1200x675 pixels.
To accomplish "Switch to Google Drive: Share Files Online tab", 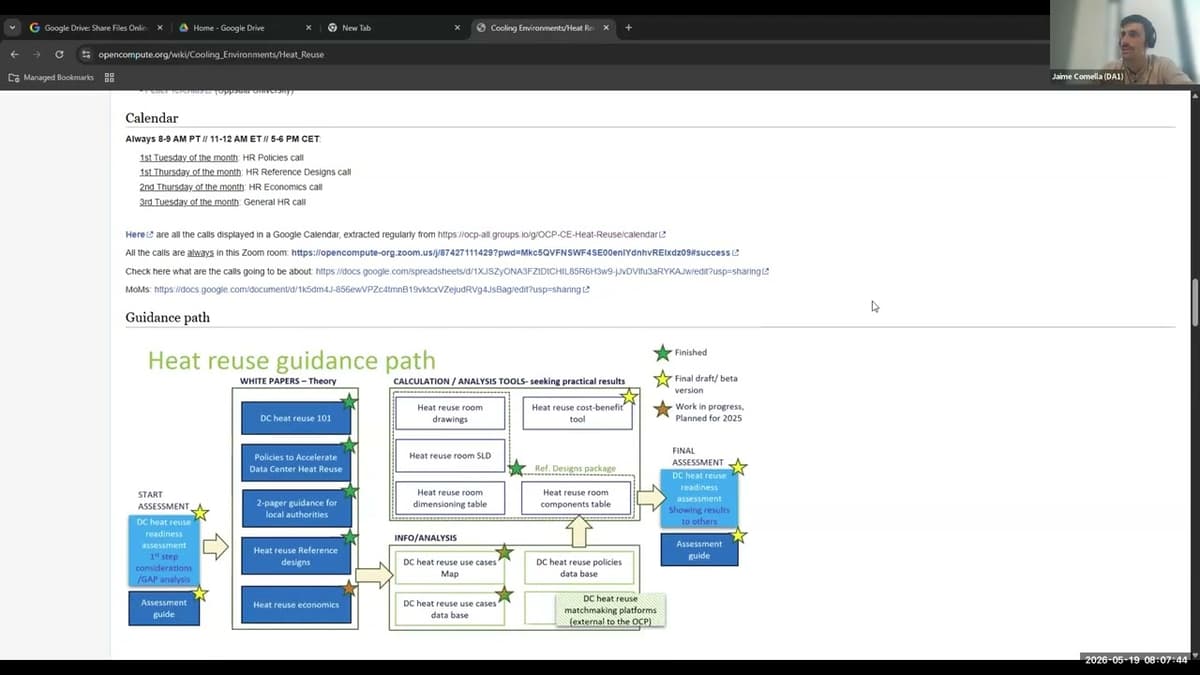I will click(95, 28).
